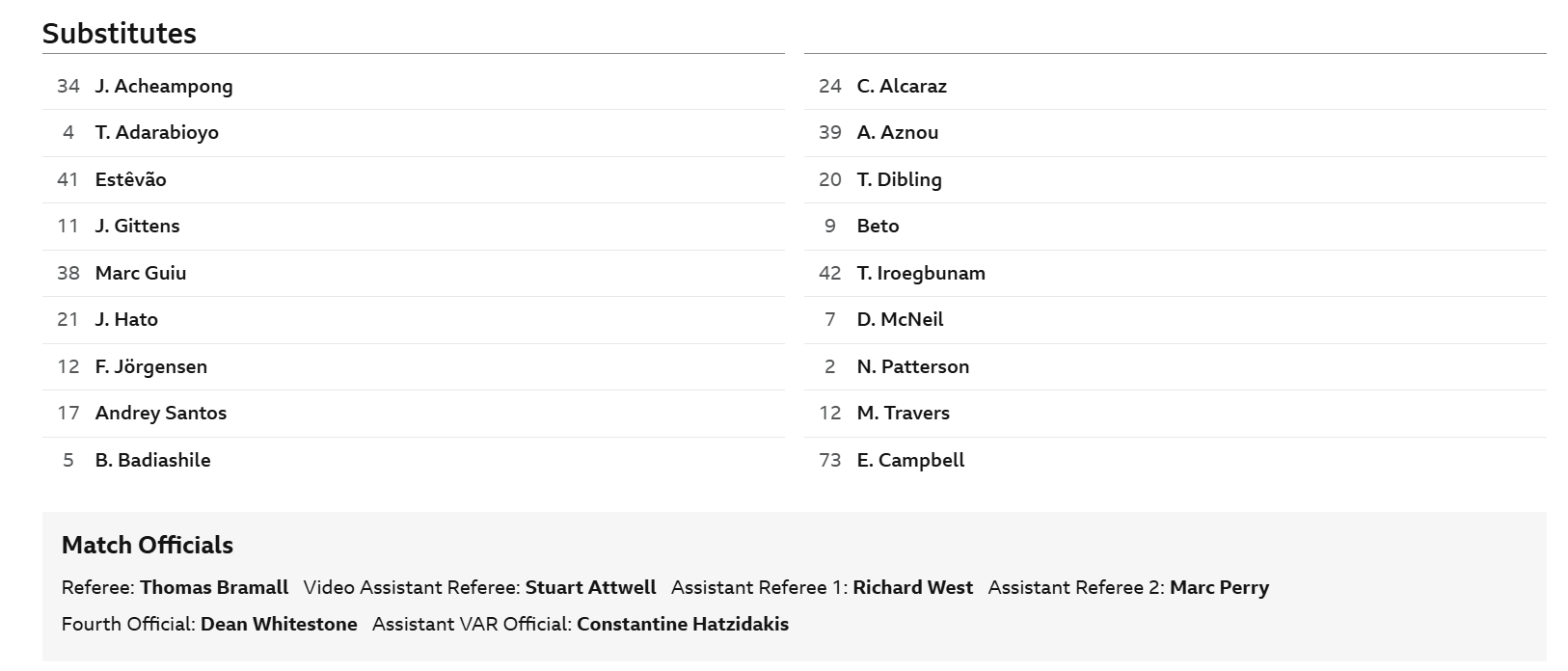Select Andrey Santos substitute row

[160, 413]
